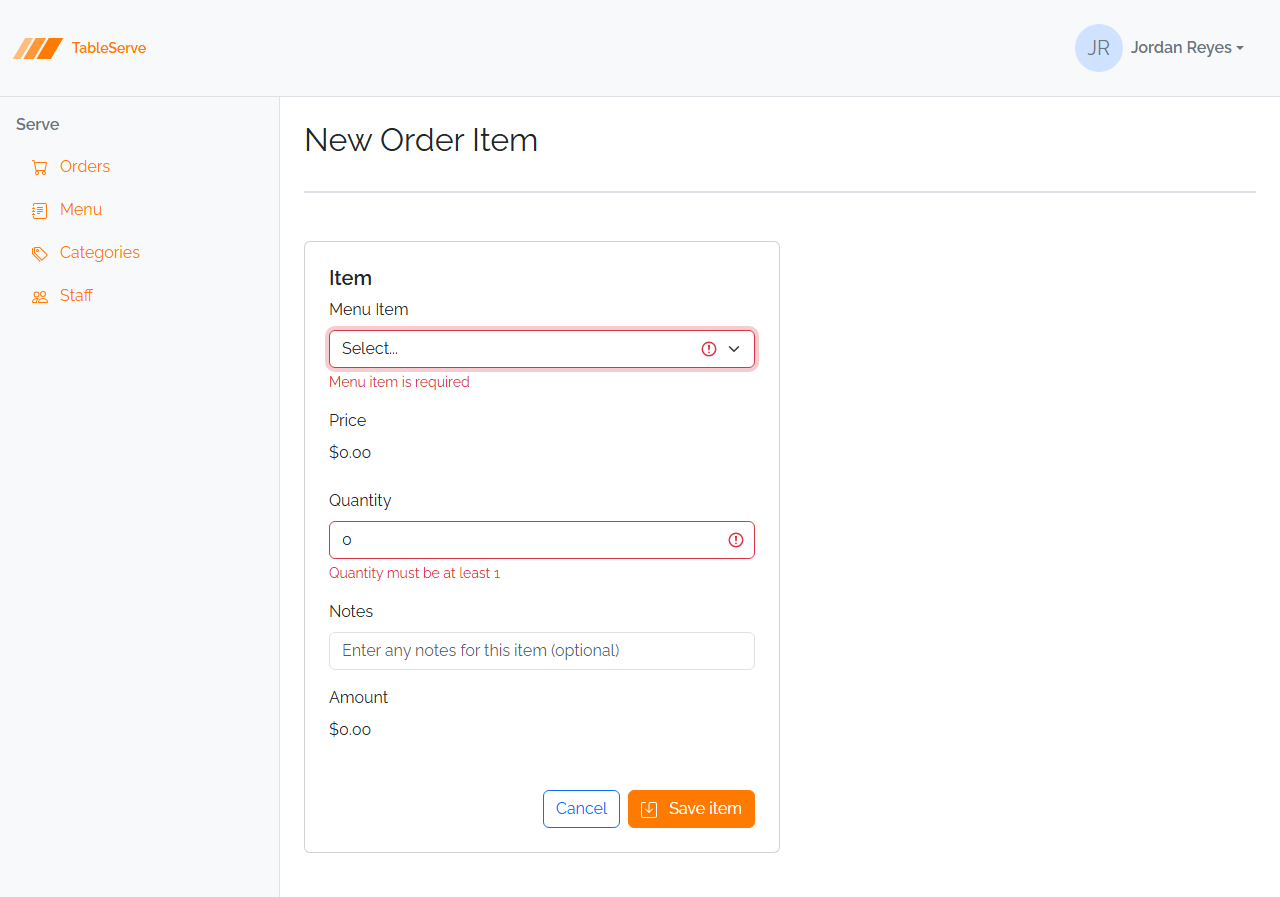Screen dimensions: 1280x897
Task: Click the TableServe brand link
Action: coord(80,48)
